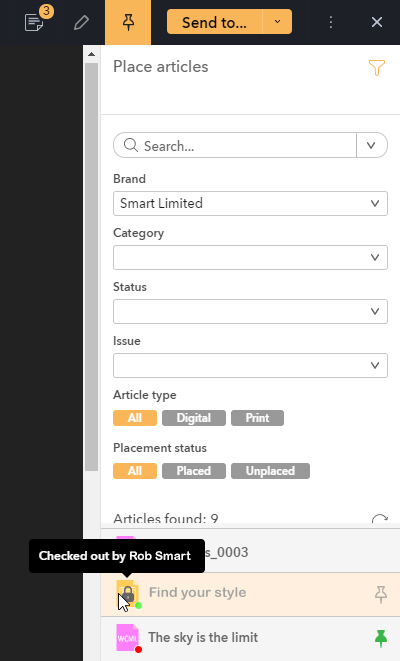Click the green pin on The sky is the limit

pos(381,638)
